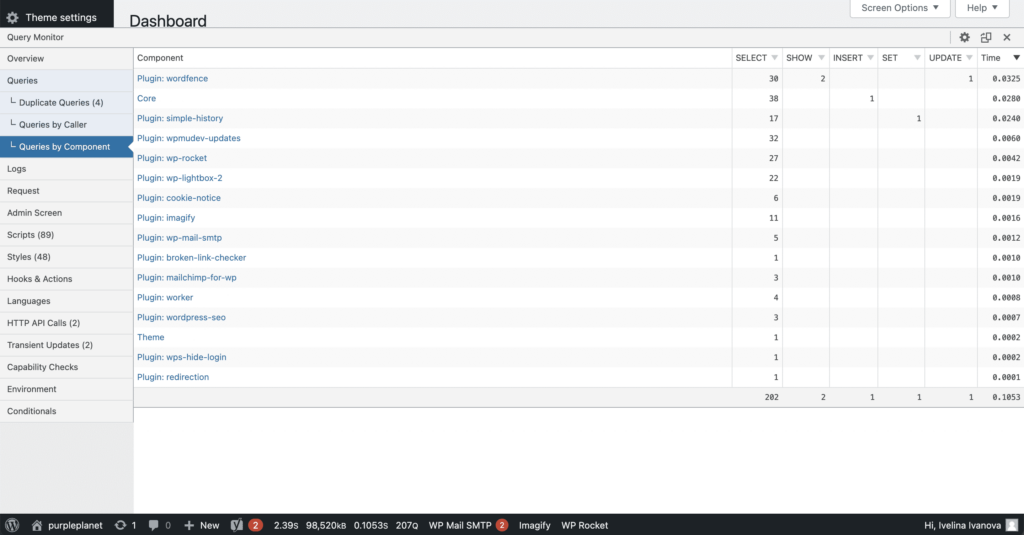Screen dimensions: 1024x535
Task: Close the Query Monitor panel
Action: [1007, 37]
